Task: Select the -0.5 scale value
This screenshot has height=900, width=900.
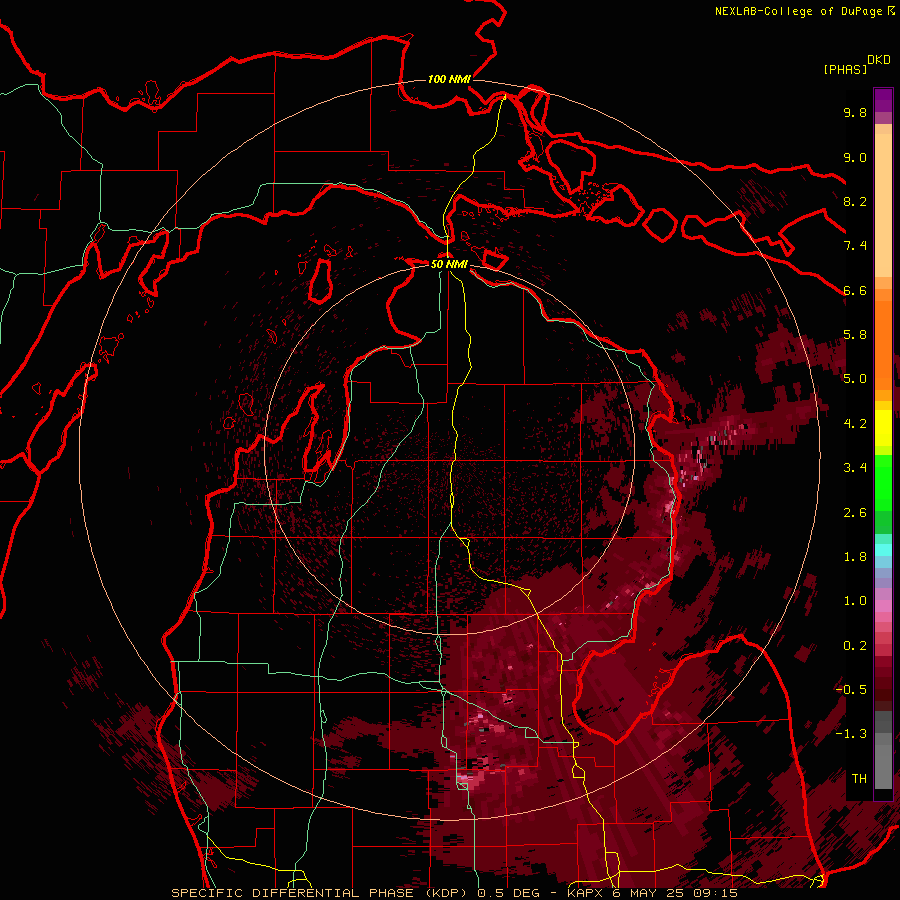Action: coord(851,690)
